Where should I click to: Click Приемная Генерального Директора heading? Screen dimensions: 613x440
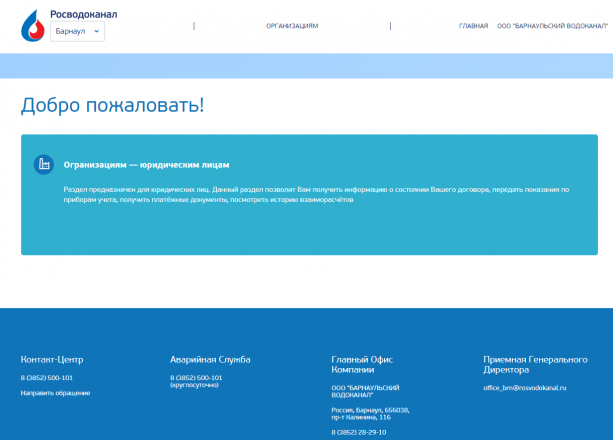pos(535,365)
